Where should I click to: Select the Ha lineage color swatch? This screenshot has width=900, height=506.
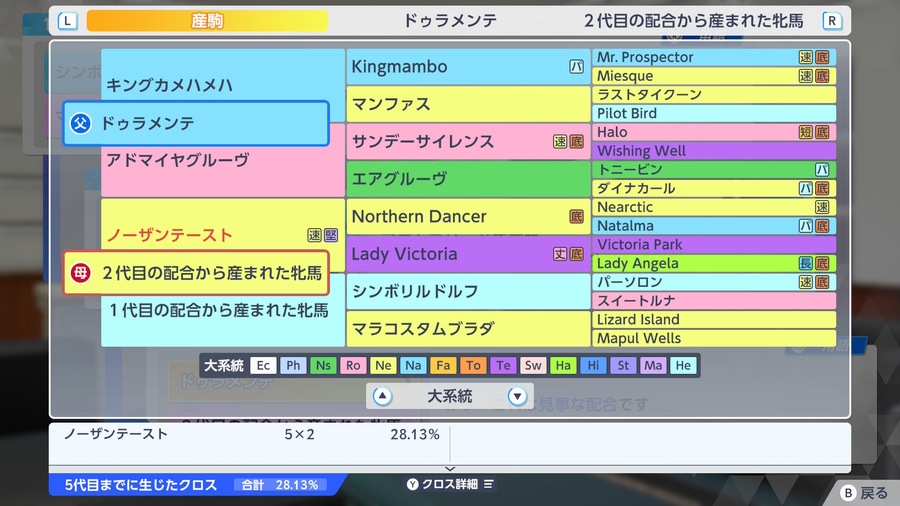click(x=563, y=365)
